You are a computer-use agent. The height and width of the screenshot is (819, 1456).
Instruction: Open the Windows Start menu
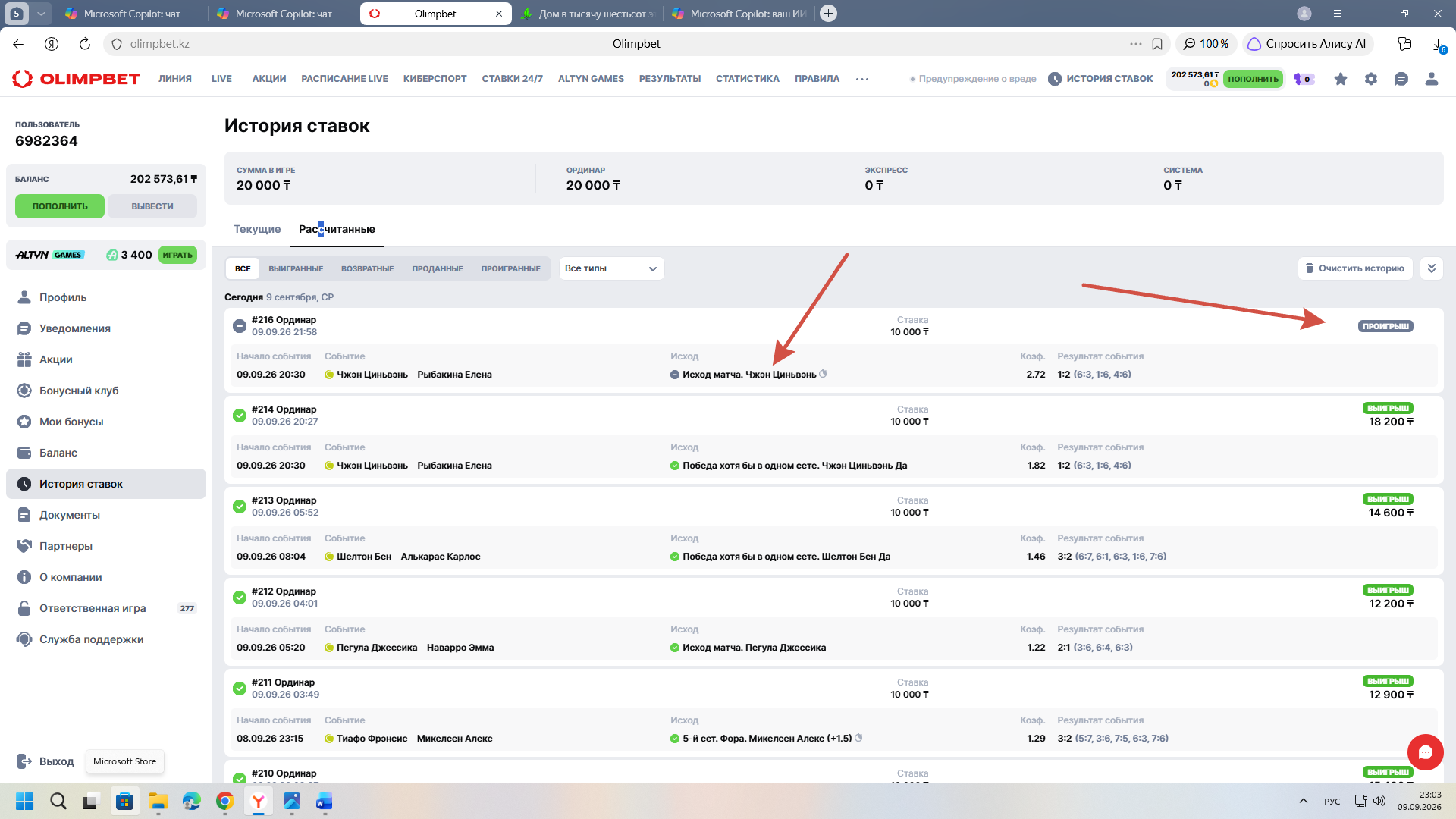pos(24,801)
